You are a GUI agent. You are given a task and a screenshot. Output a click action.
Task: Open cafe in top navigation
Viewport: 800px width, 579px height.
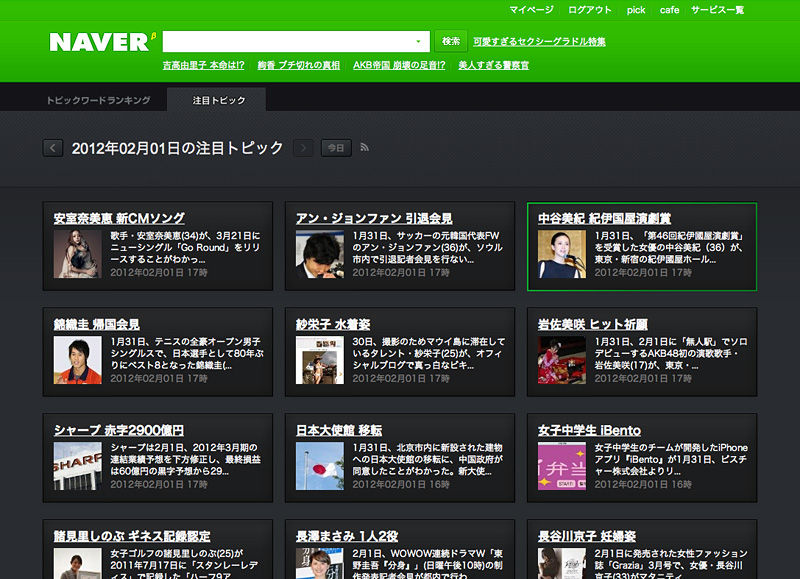coord(669,10)
